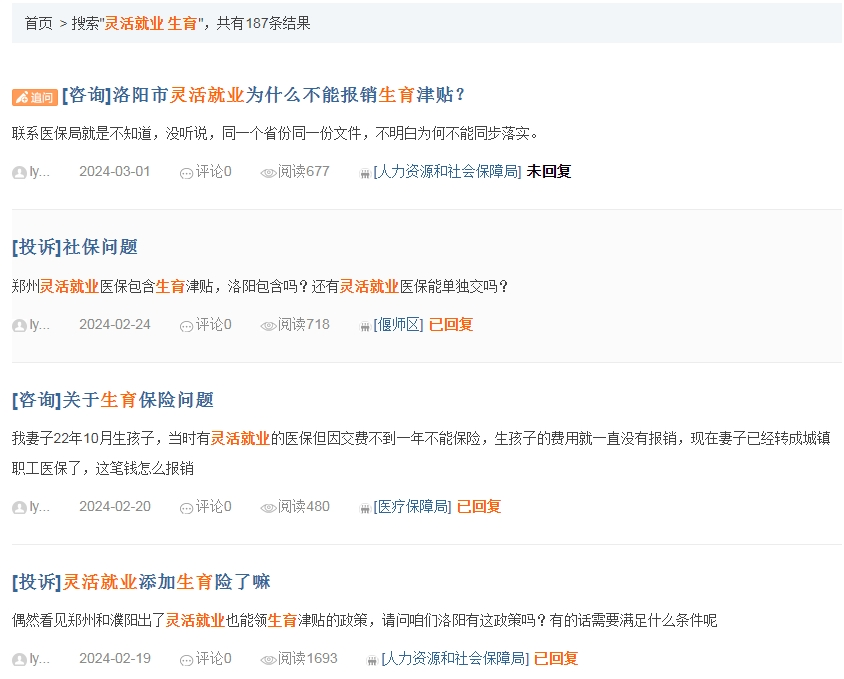Click user avatar icon on 2024-02-20 post
This screenshot has width=844, height=679.
click(19, 508)
